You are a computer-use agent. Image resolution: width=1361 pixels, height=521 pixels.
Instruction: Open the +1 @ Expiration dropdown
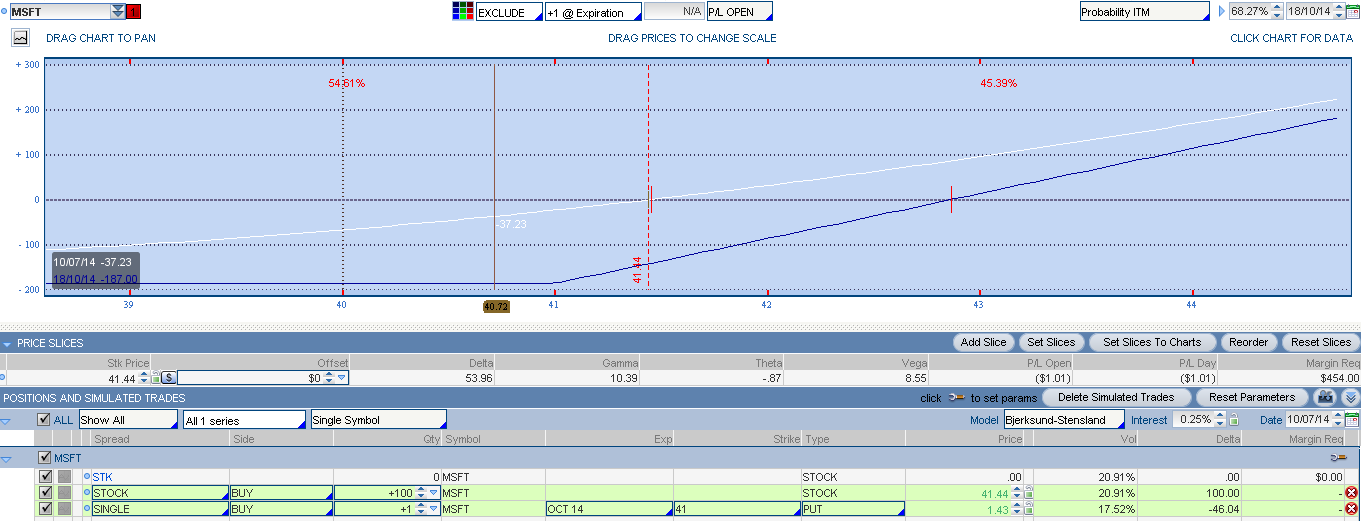pyautogui.click(x=592, y=12)
